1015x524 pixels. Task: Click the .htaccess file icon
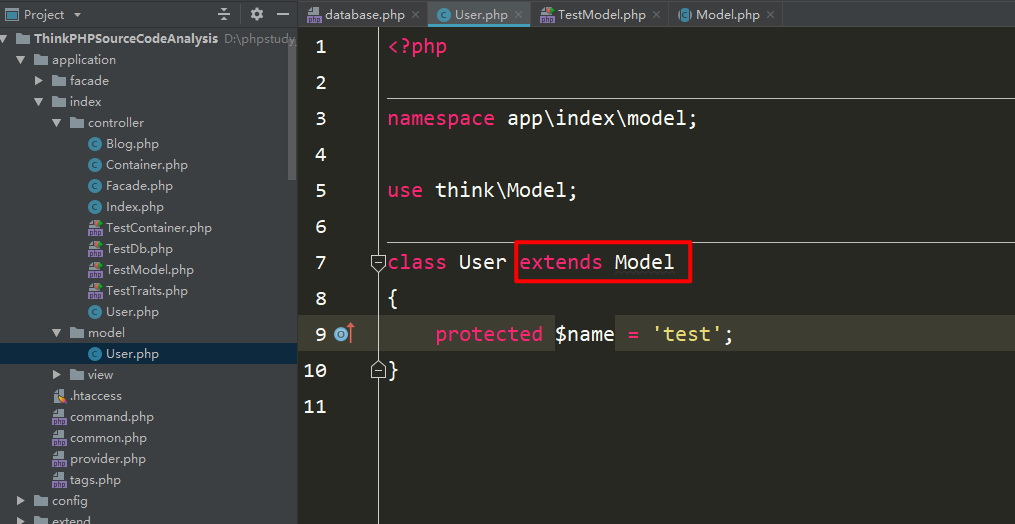point(60,396)
